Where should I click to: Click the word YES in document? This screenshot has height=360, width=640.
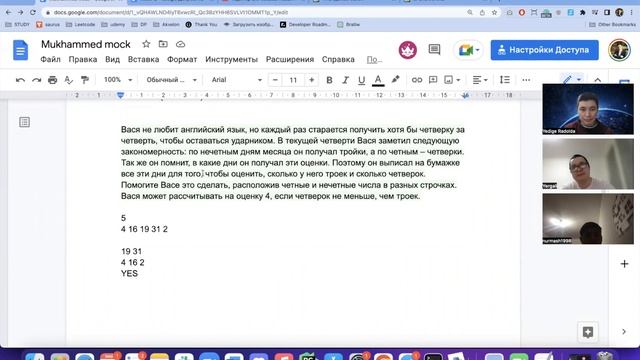click(x=129, y=273)
